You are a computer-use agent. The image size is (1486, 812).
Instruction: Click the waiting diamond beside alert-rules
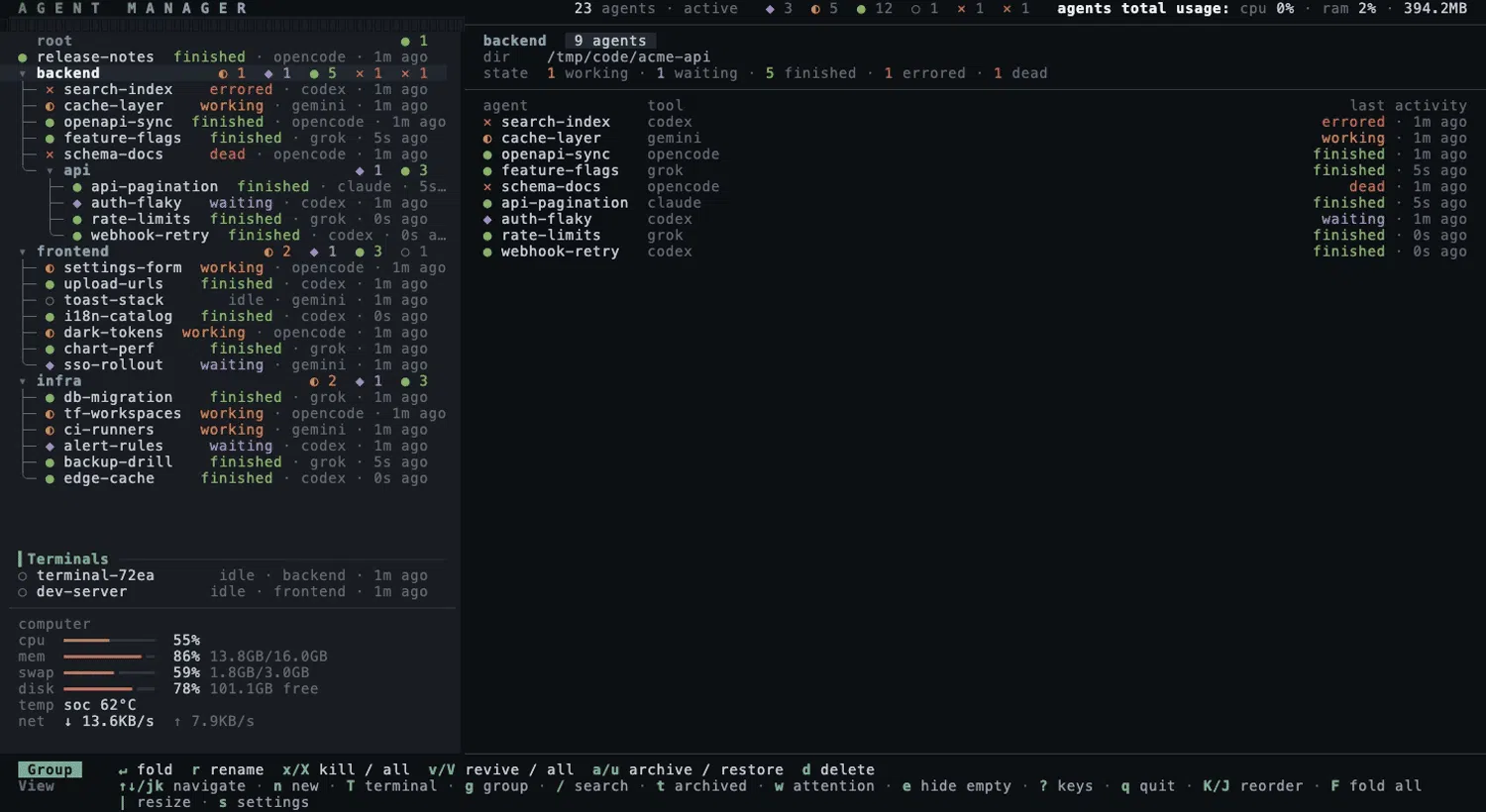(x=50, y=447)
